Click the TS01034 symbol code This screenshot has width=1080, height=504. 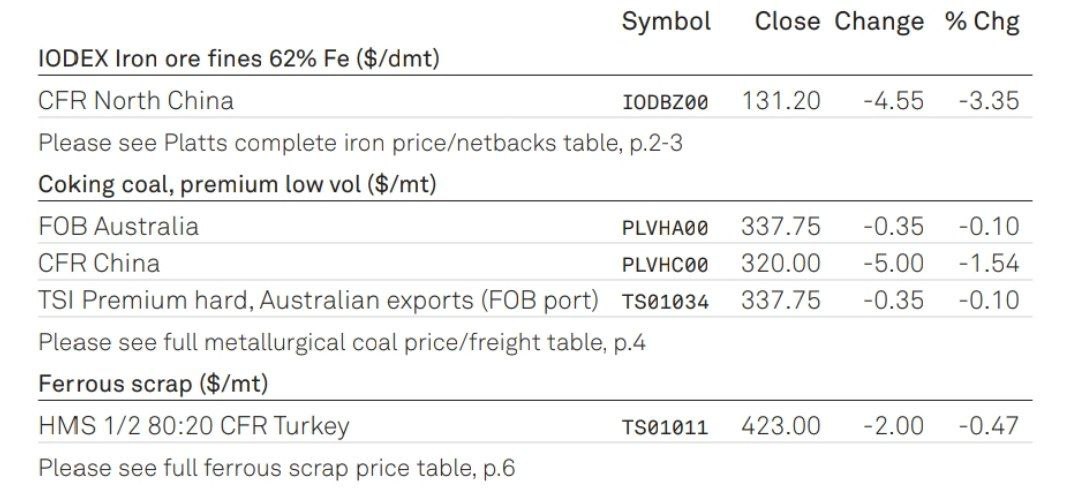(x=665, y=302)
